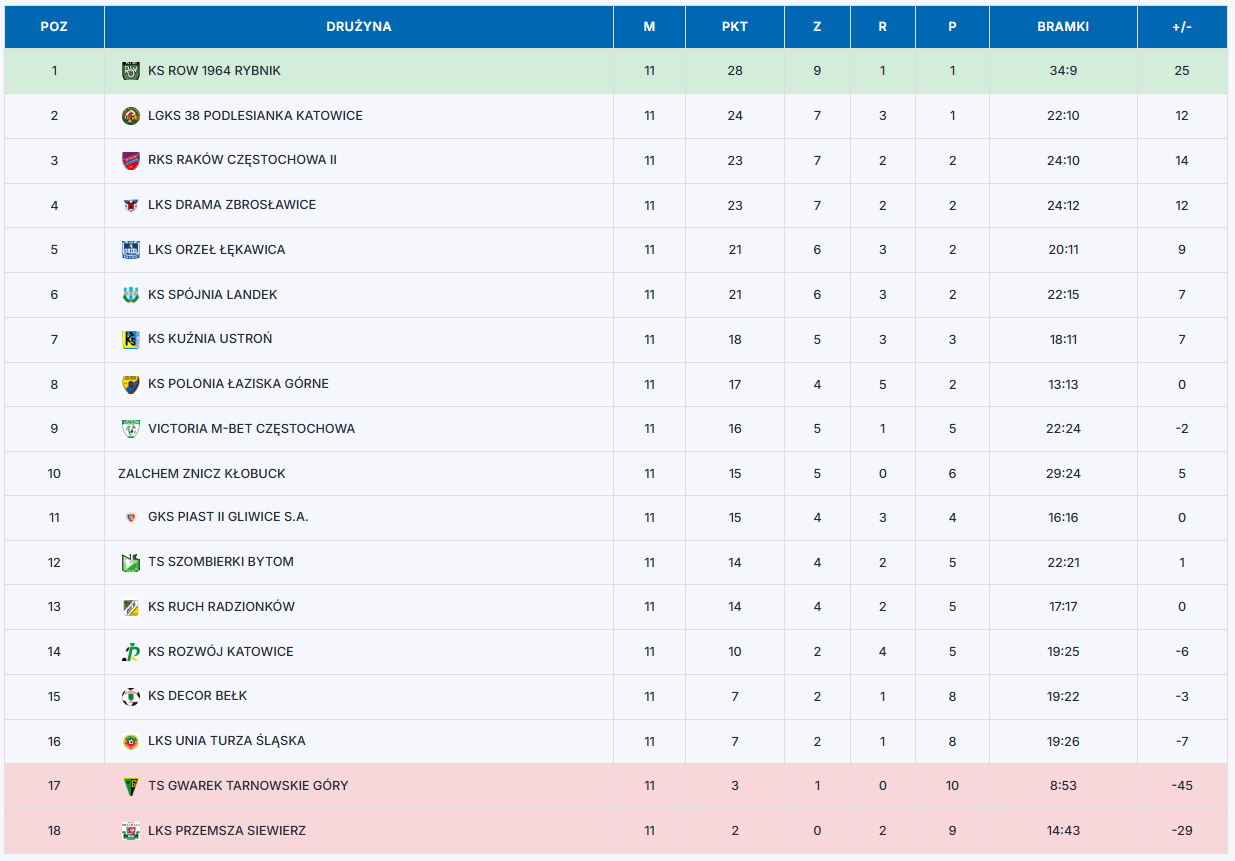Open LKS Przemsza Siewierz team page
The height and width of the screenshot is (861, 1235).
[x=226, y=831]
